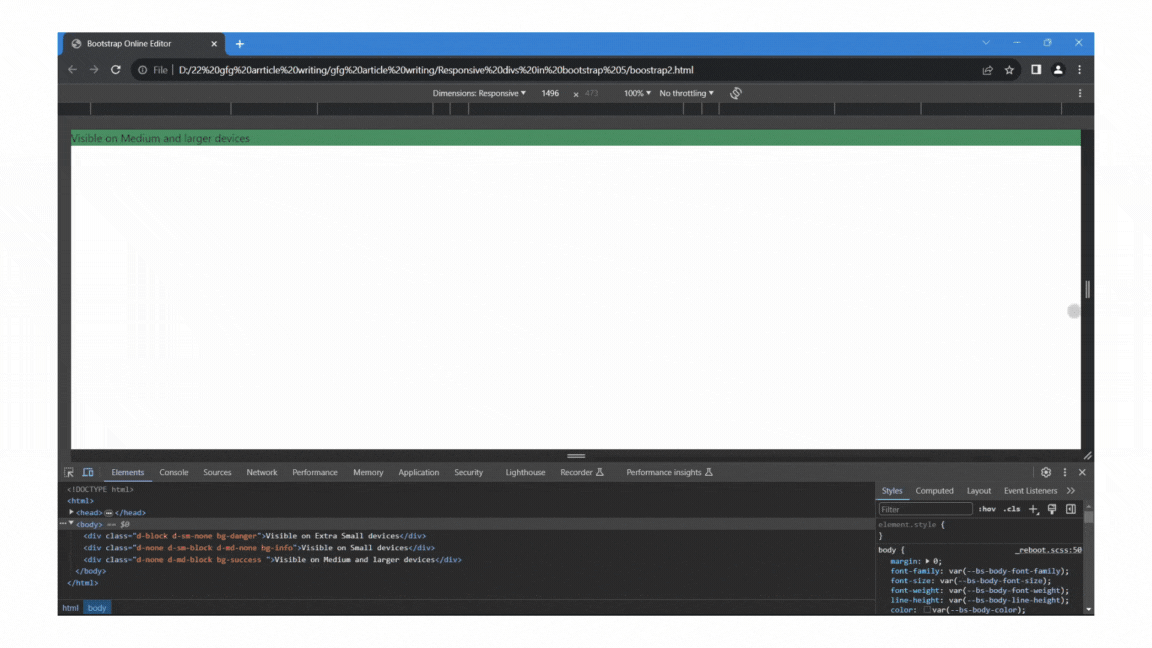Viewport: 1152px width, 648px height.
Task: Open the 100% zoom dropdown
Action: 637,93
